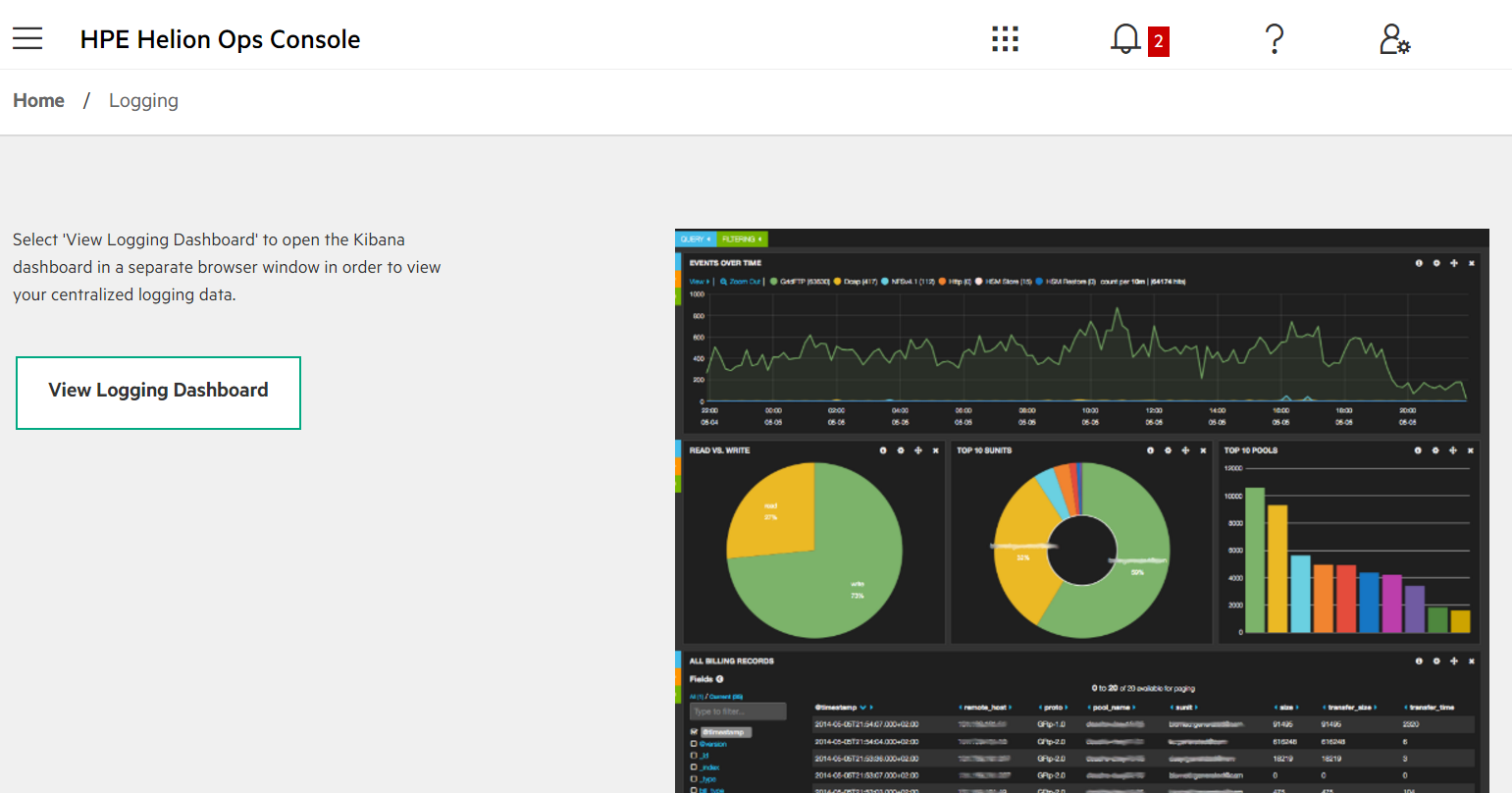This screenshot has height=793, width=1512.
Task: Click the HPE Helion Ops Console title
Action: coord(220,39)
